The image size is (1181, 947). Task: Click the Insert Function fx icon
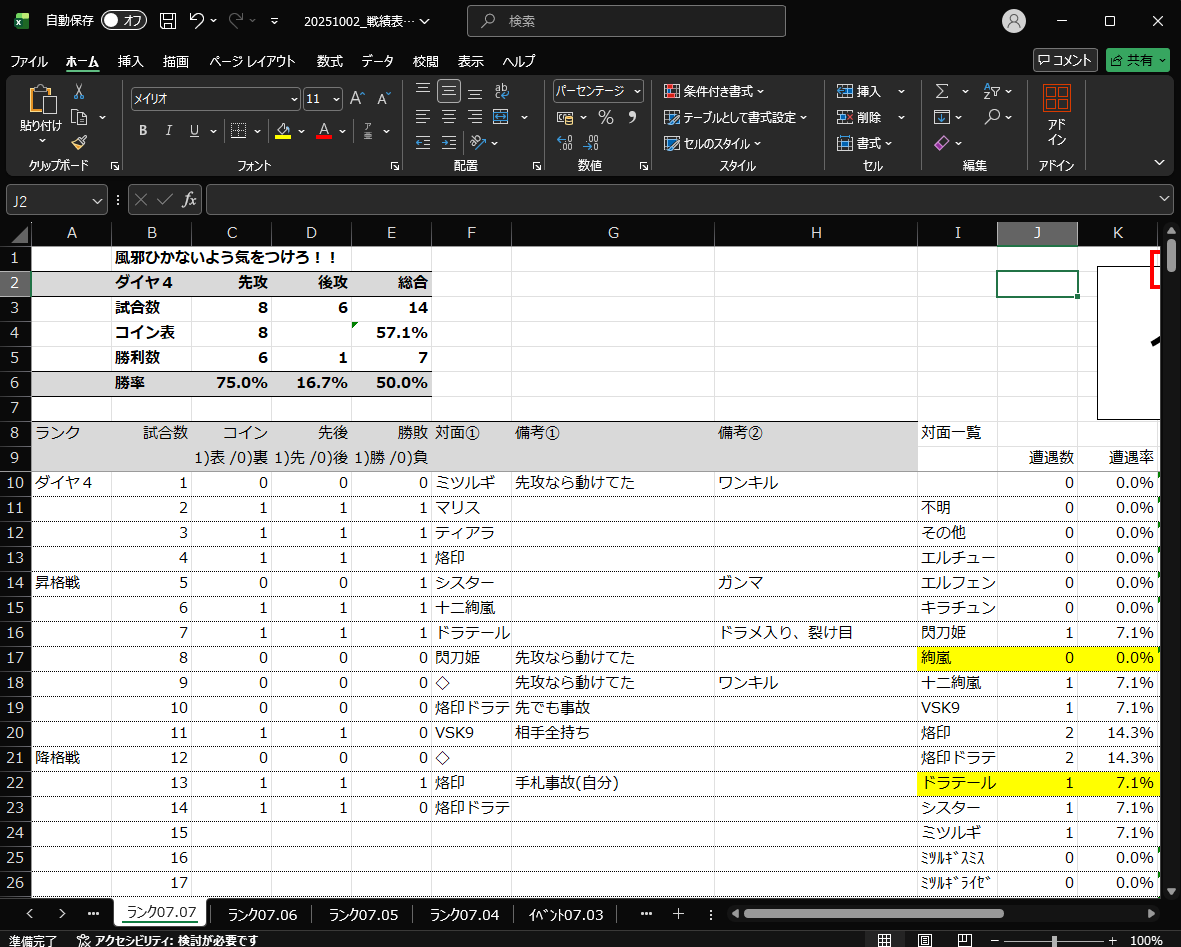pyautogui.click(x=189, y=200)
